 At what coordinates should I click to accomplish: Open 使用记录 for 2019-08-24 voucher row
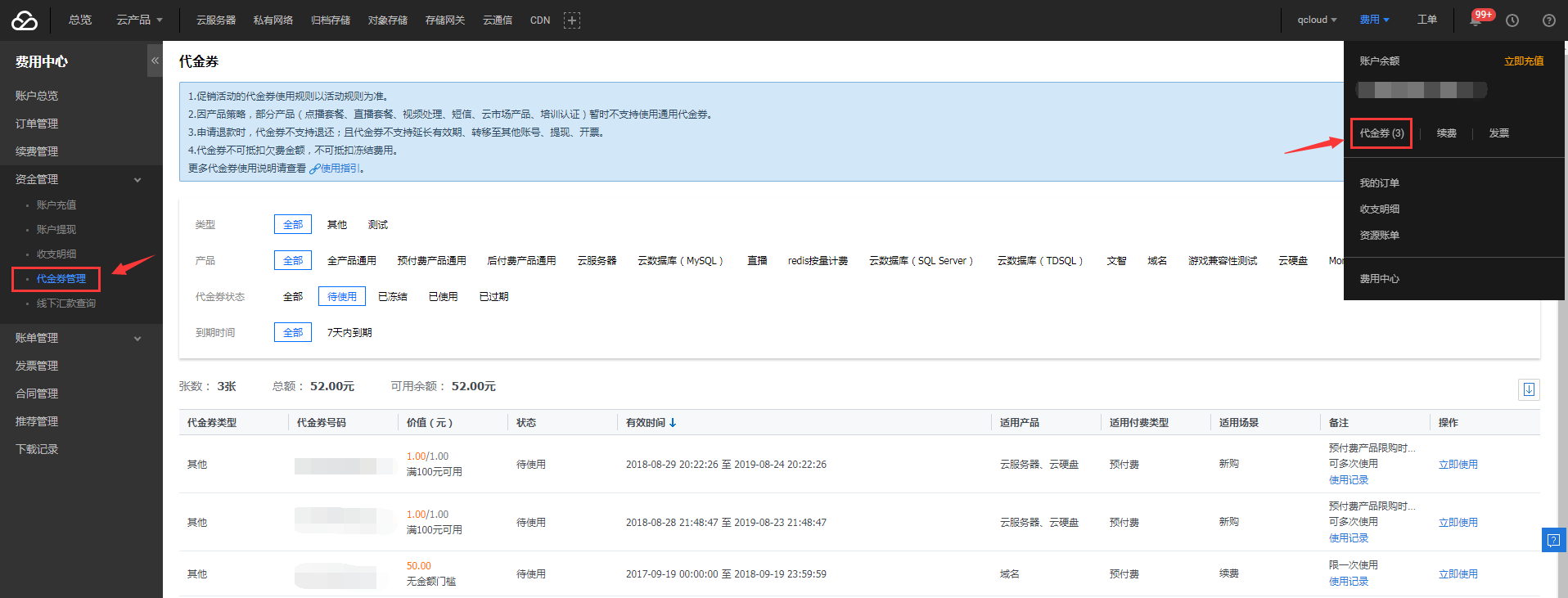pos(1349,480)
